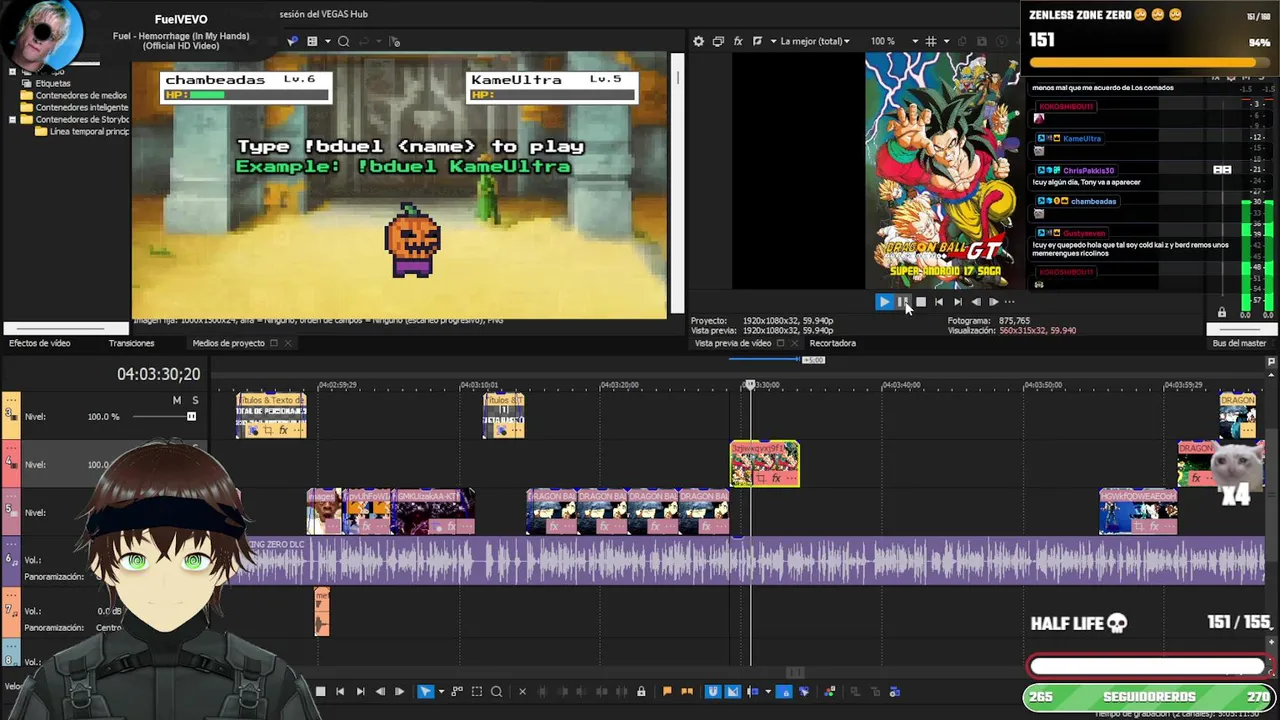The height and width of the screenshot is (720, 1280).
Task: Go to end in preview transport
Action: point(957,301)
